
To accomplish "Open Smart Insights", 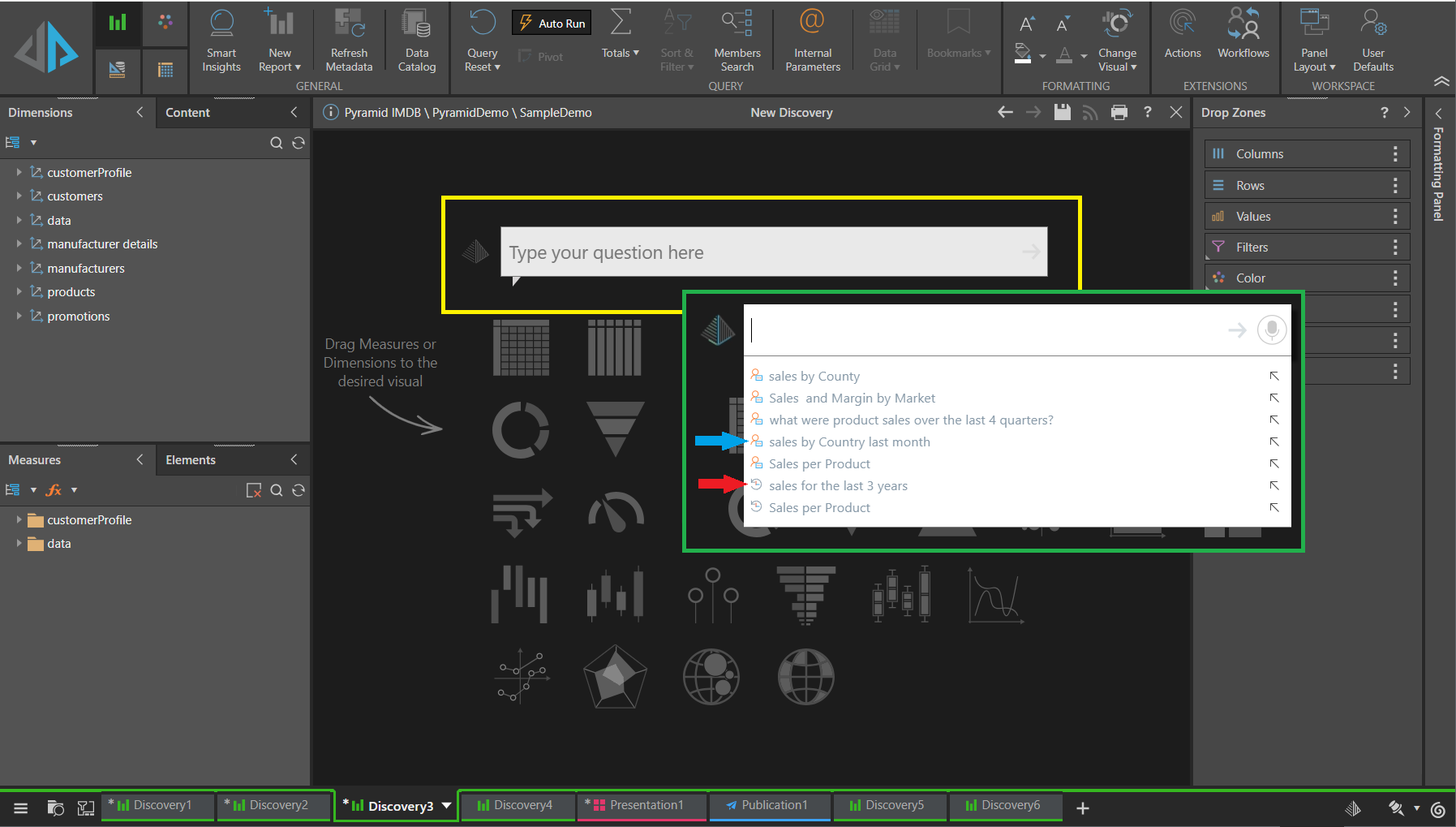I will point(221,41).
